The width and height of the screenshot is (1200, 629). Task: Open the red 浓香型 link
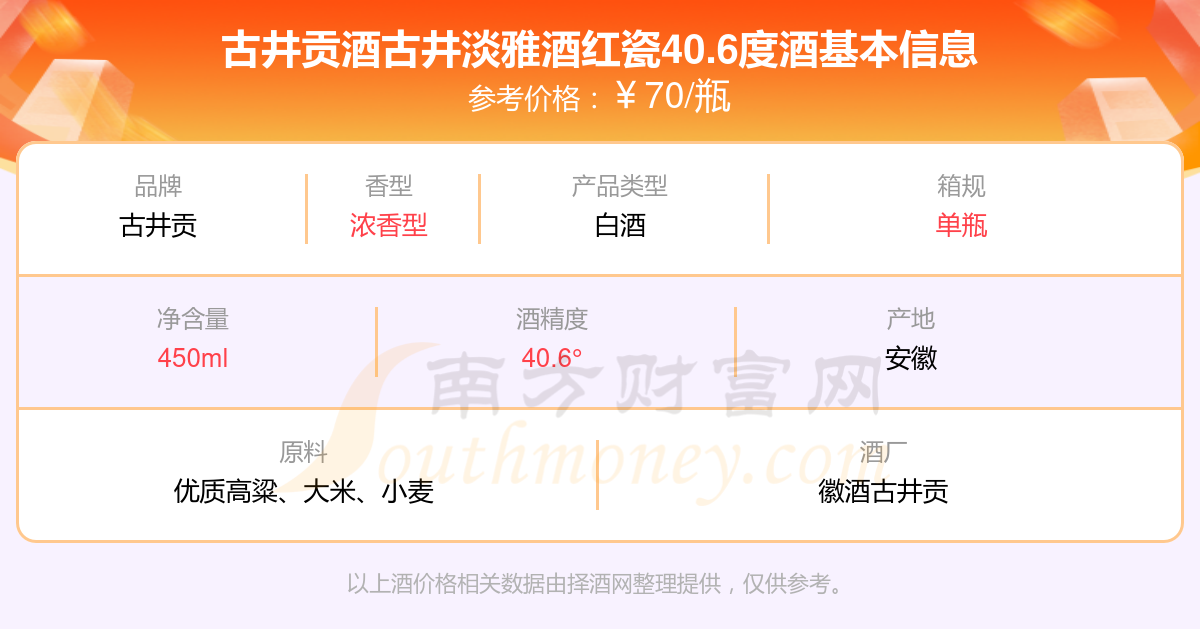coord(389,225)
